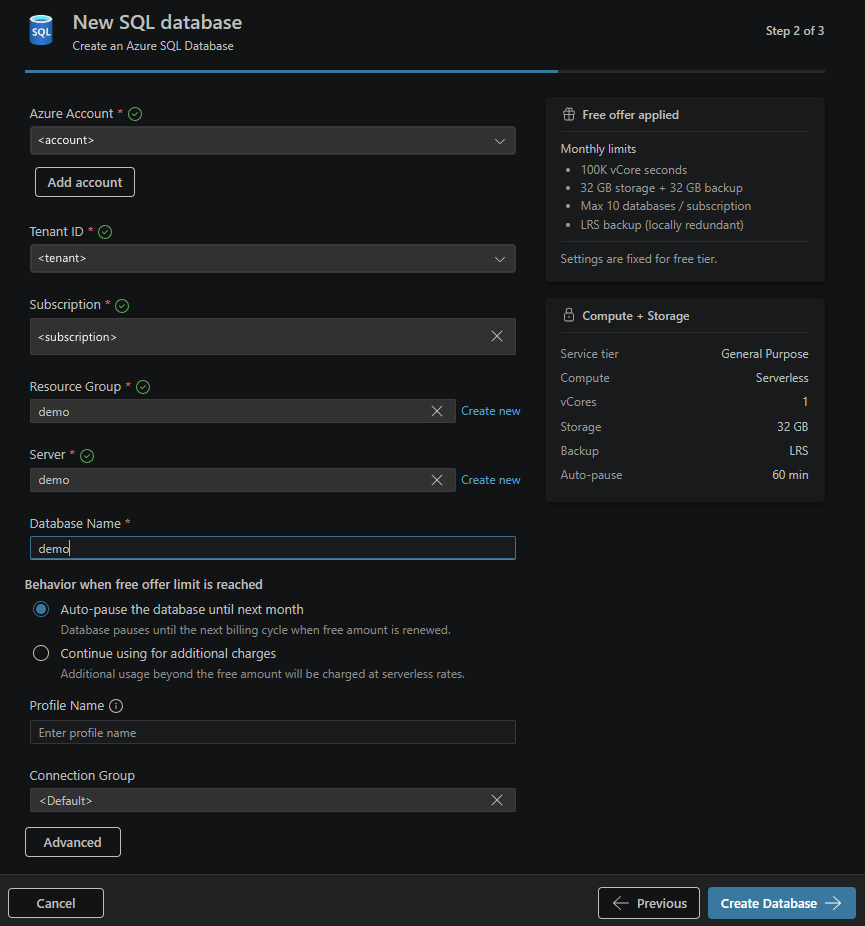Open the Tenant ID dropdown
The image size is (865, 926).
(x=273, y=259)
